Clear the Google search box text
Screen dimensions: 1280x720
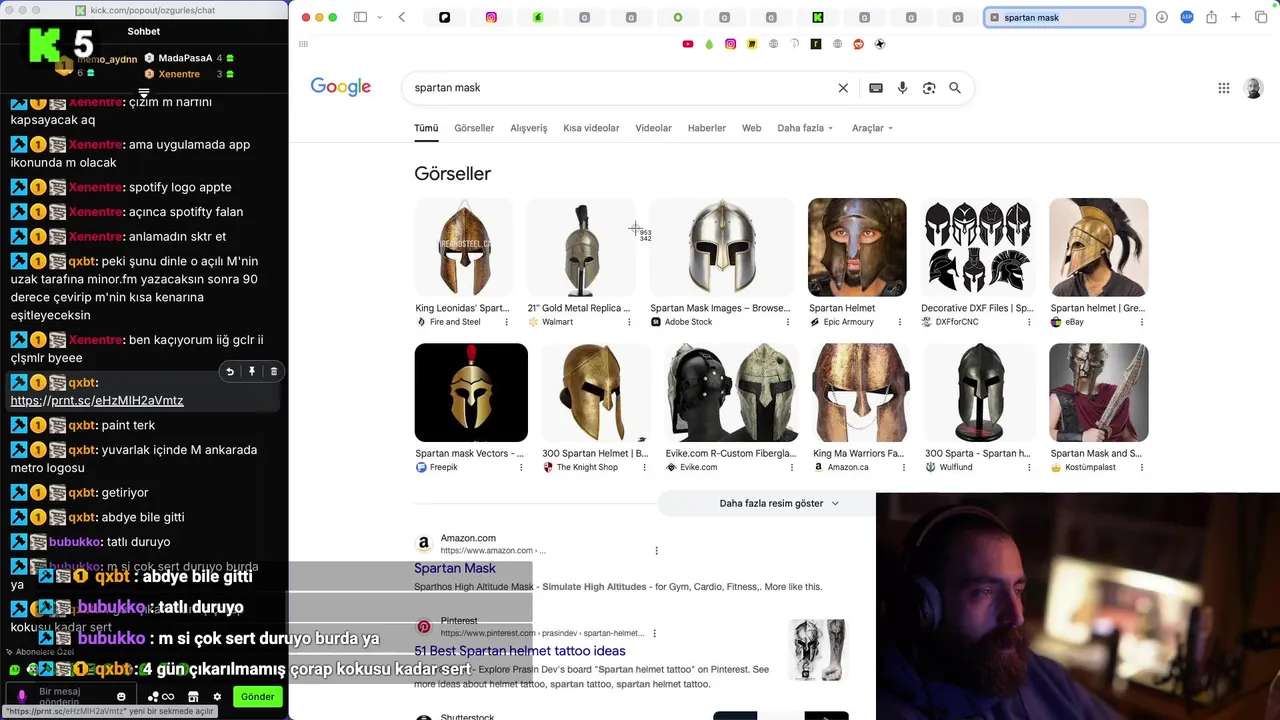pyautogui.click(x=843, y=88)
